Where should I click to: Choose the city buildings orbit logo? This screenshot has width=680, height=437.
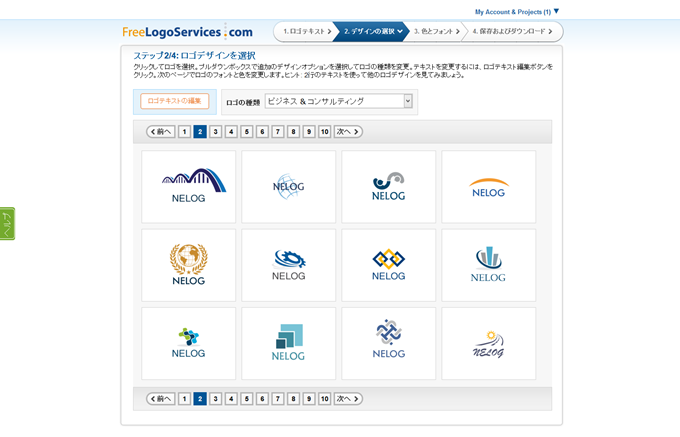point(489,265)
